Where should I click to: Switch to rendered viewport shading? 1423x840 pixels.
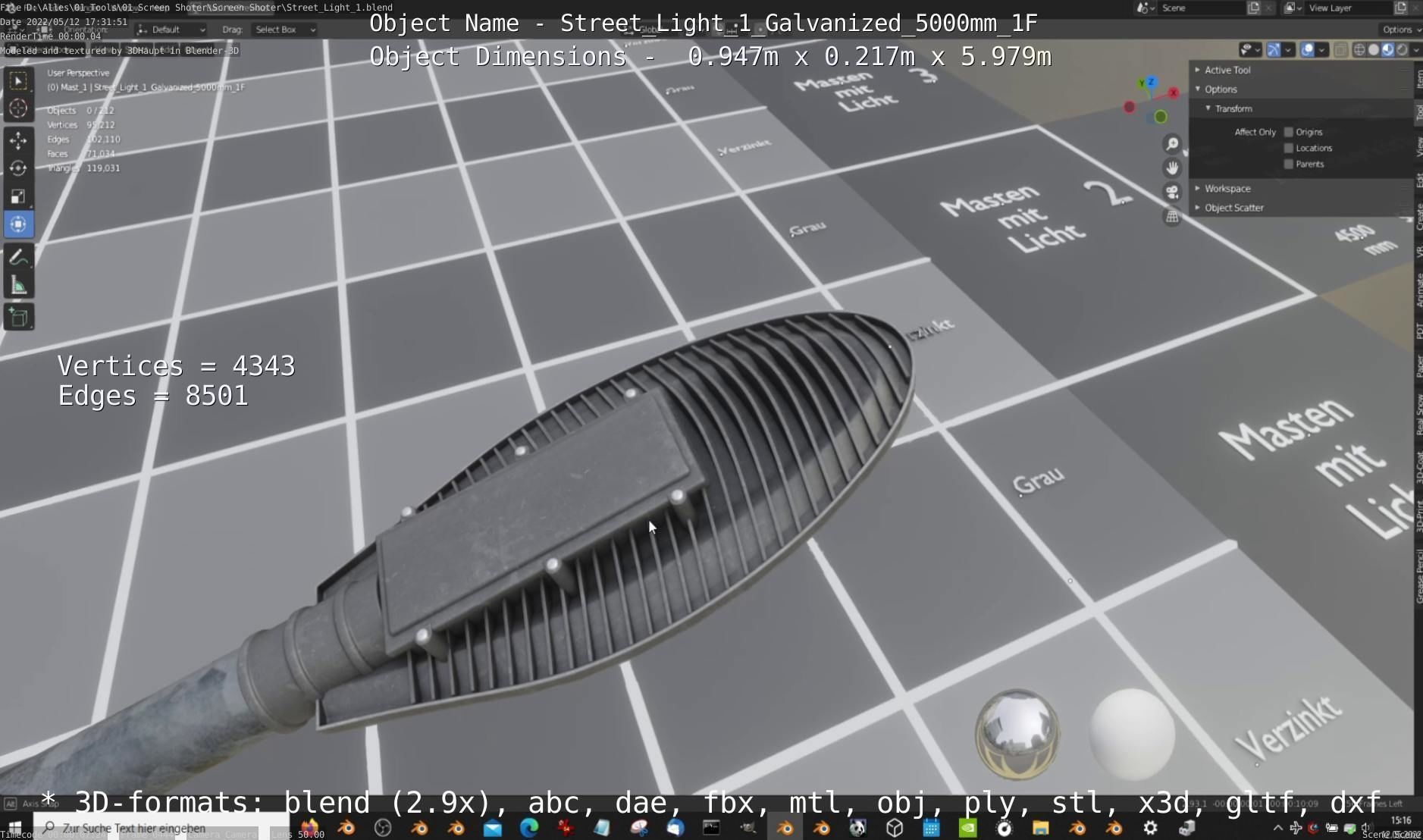(x=1402, y=50)
